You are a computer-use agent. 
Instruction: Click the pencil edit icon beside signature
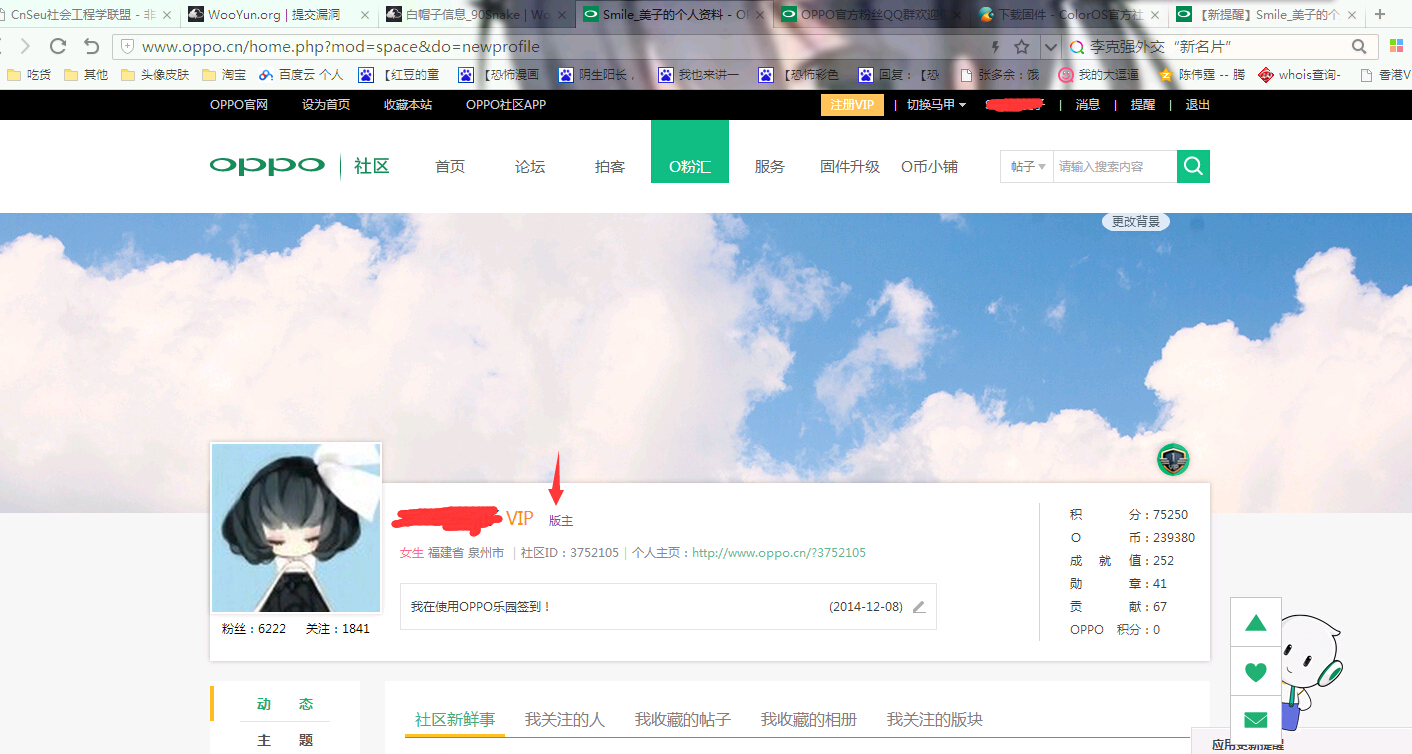tap(919, 607)
